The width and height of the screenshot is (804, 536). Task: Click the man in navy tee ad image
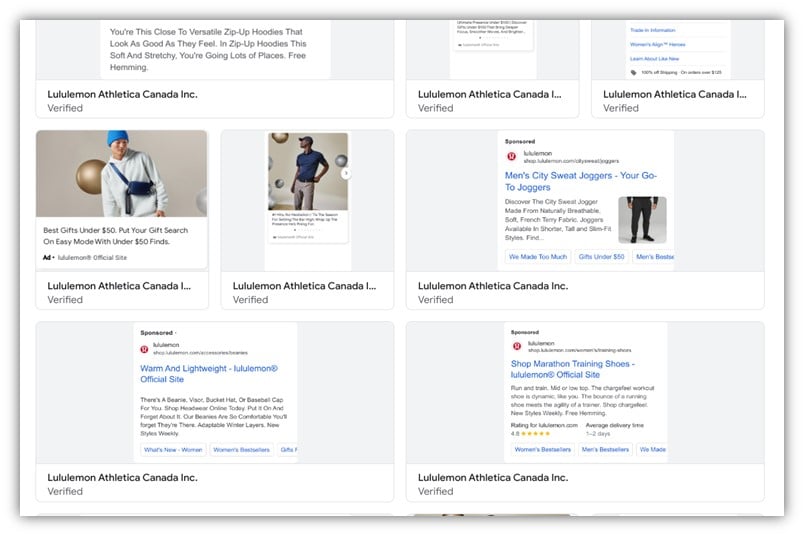308,171
